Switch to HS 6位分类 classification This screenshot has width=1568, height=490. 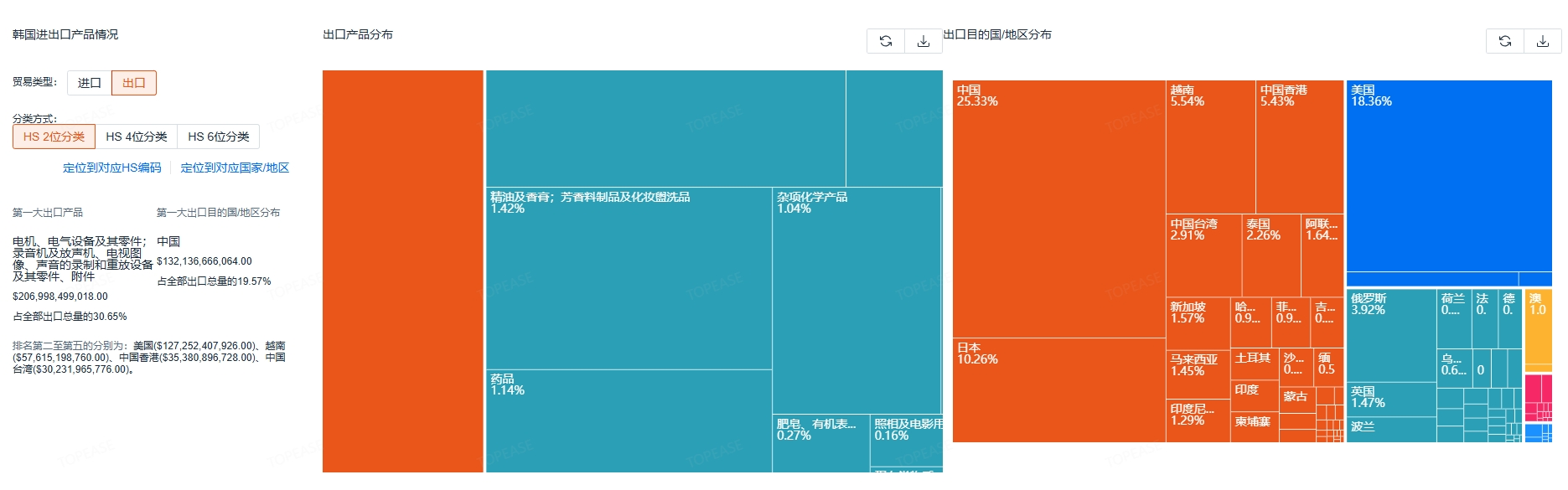[x=218, y=137]
